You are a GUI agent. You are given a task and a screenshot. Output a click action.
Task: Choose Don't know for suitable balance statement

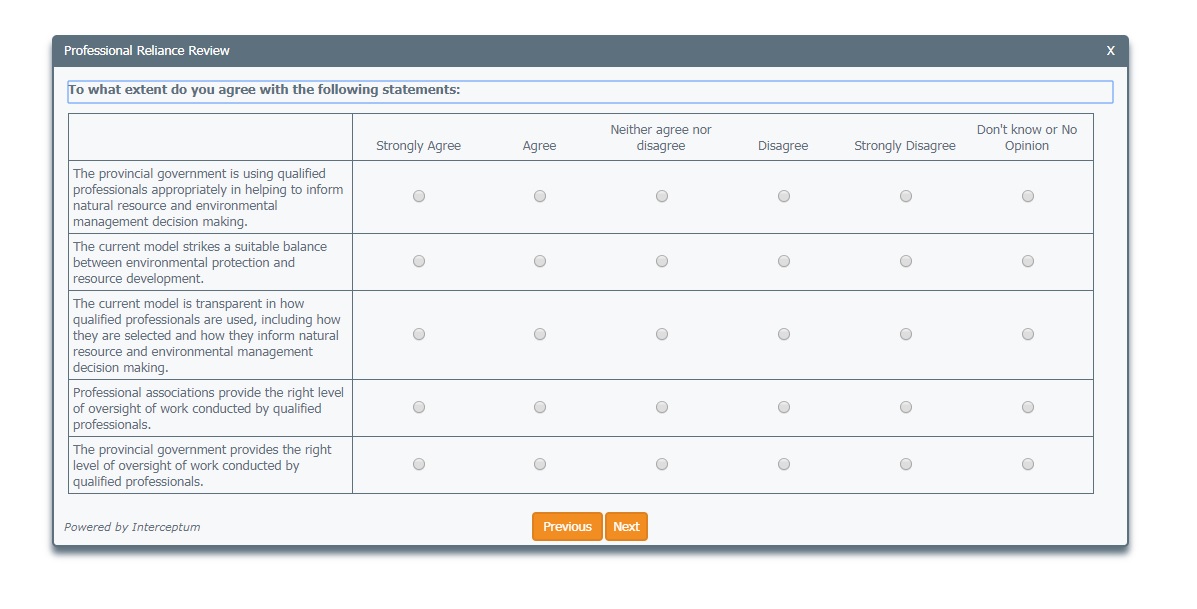pyautogui.click(x=1028, y=262)
